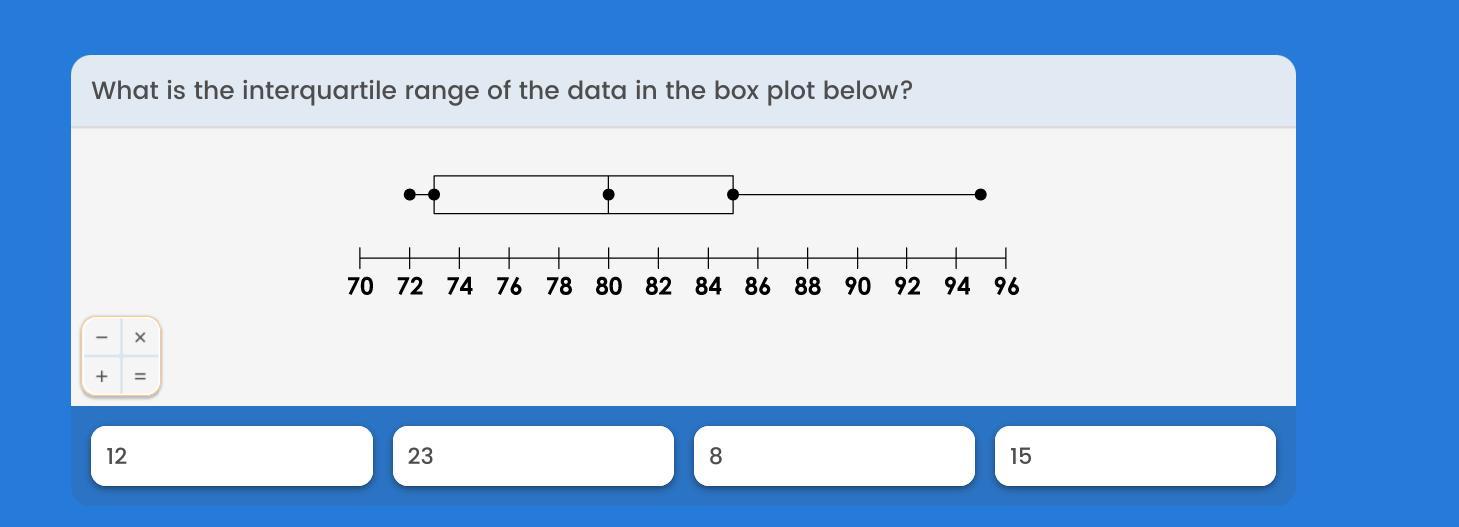Screen dimensions: 1459x527
Task: Choose answer option 8
Action: tap(834, 456)
